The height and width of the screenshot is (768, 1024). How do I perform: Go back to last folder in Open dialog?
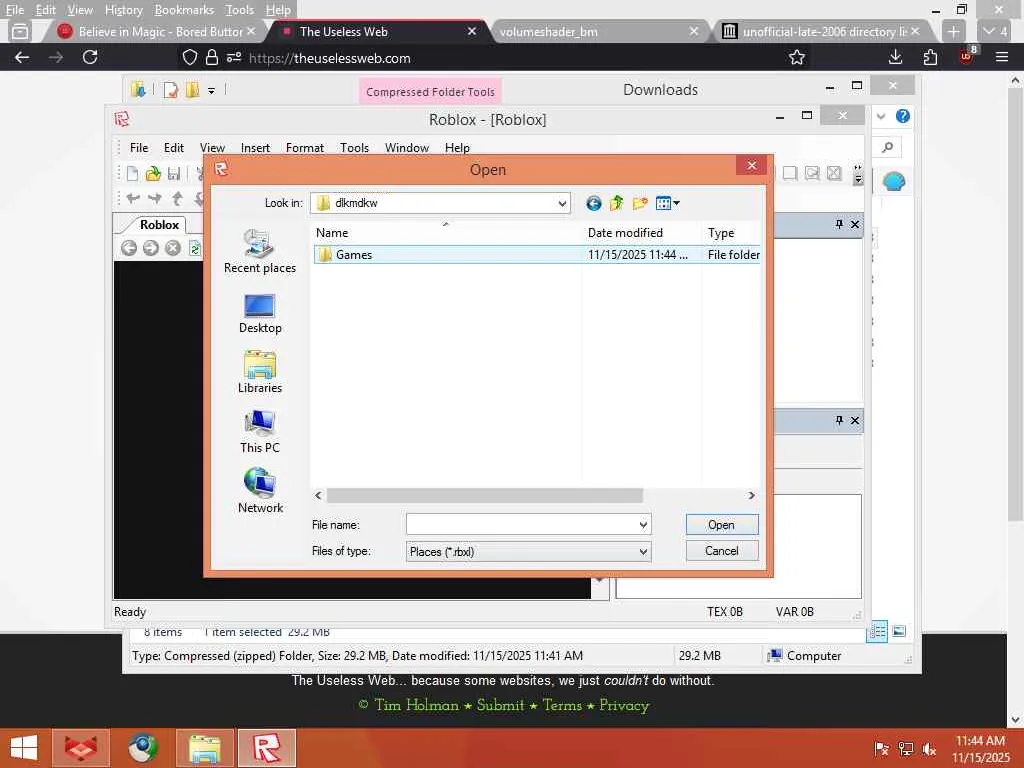593,203
